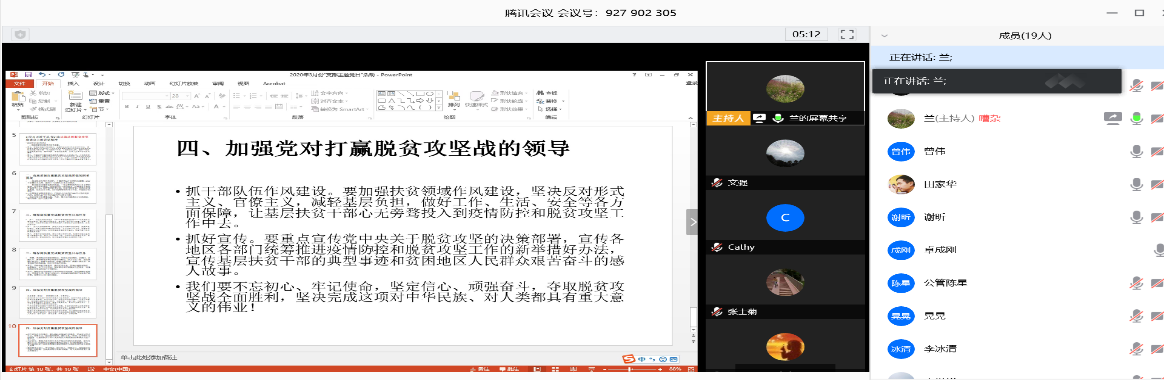Image resolution: width=1164 pixels, height=380 pixels.
Task: Toggle microphone for member 曾伟
Action: (1136, 151)
